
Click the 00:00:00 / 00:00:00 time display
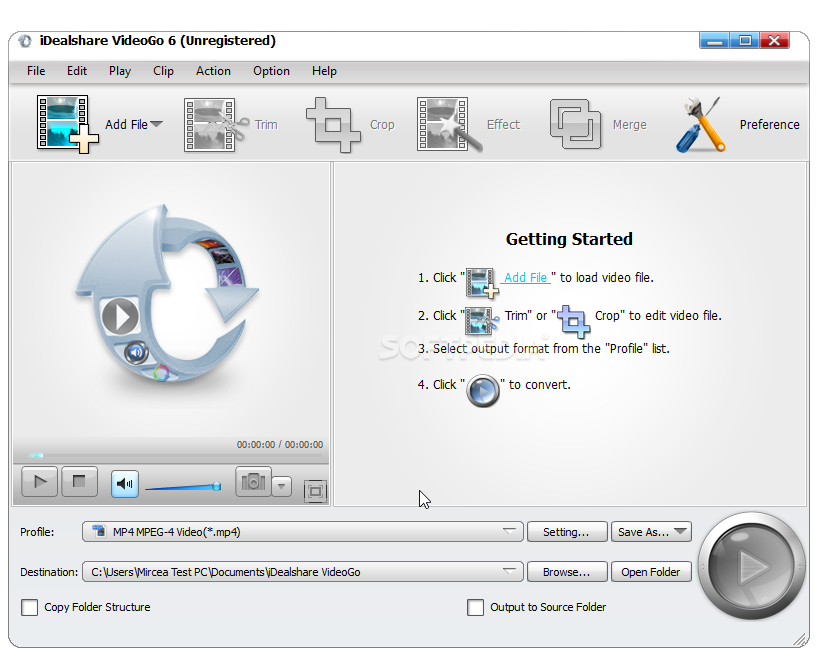tap(280, 445)
